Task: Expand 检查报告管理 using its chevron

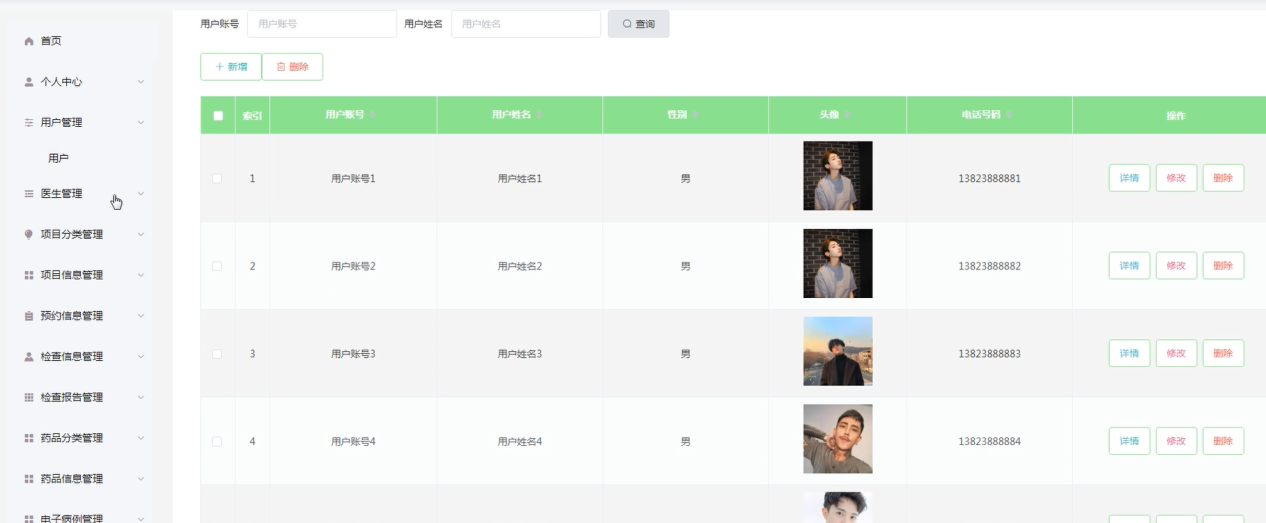Action: (141, 397)
